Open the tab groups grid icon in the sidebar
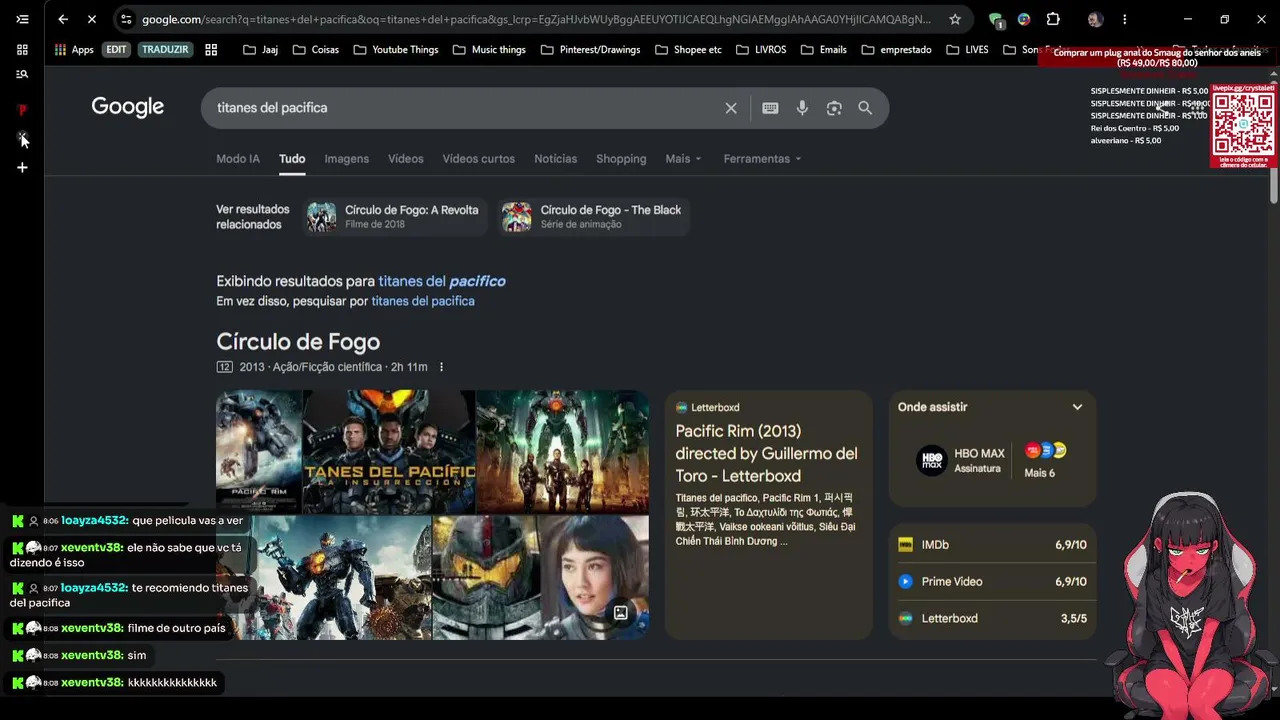 (22, 49)
